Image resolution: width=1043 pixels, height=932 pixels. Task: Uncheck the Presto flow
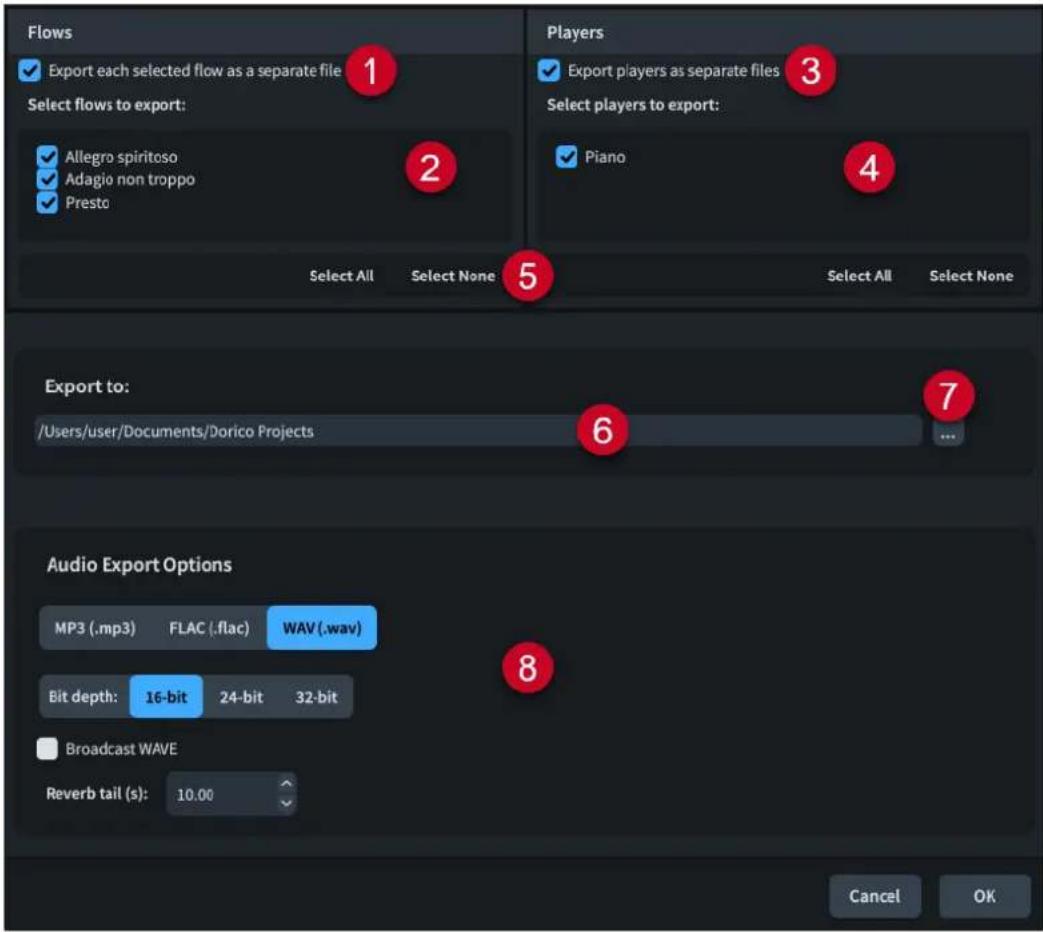(x=47, y=202)
